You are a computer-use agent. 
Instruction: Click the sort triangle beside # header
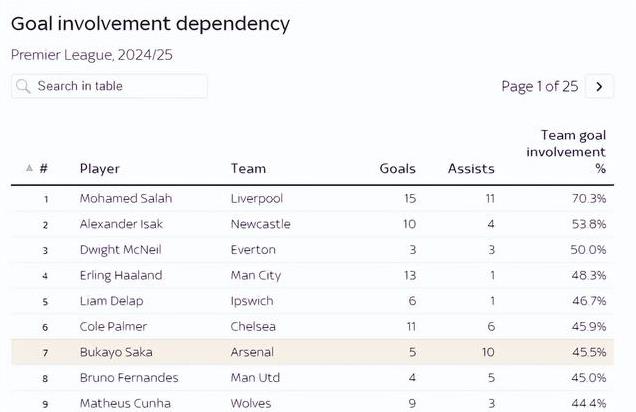[x=29, y=168]
